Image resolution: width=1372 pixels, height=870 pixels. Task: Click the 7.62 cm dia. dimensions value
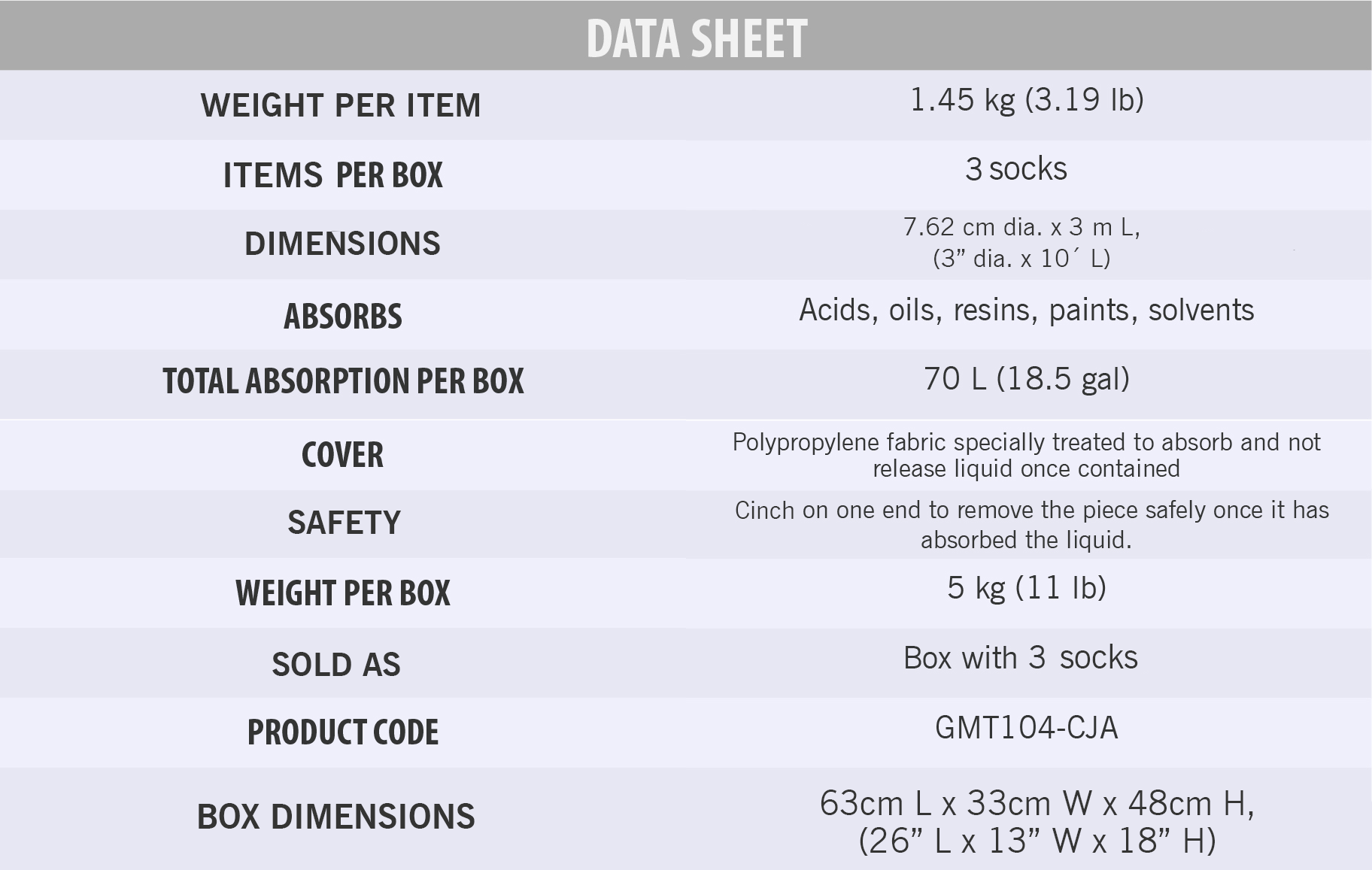coord(1021,242)
